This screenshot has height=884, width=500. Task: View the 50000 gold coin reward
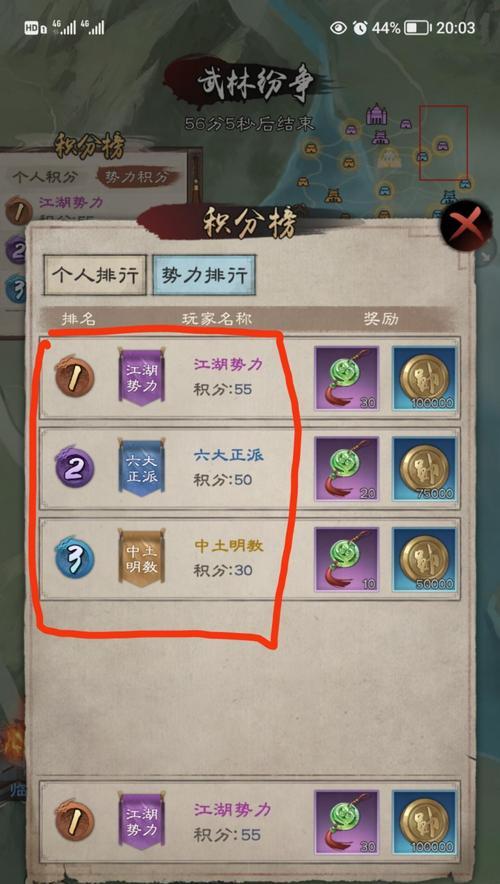424,559
